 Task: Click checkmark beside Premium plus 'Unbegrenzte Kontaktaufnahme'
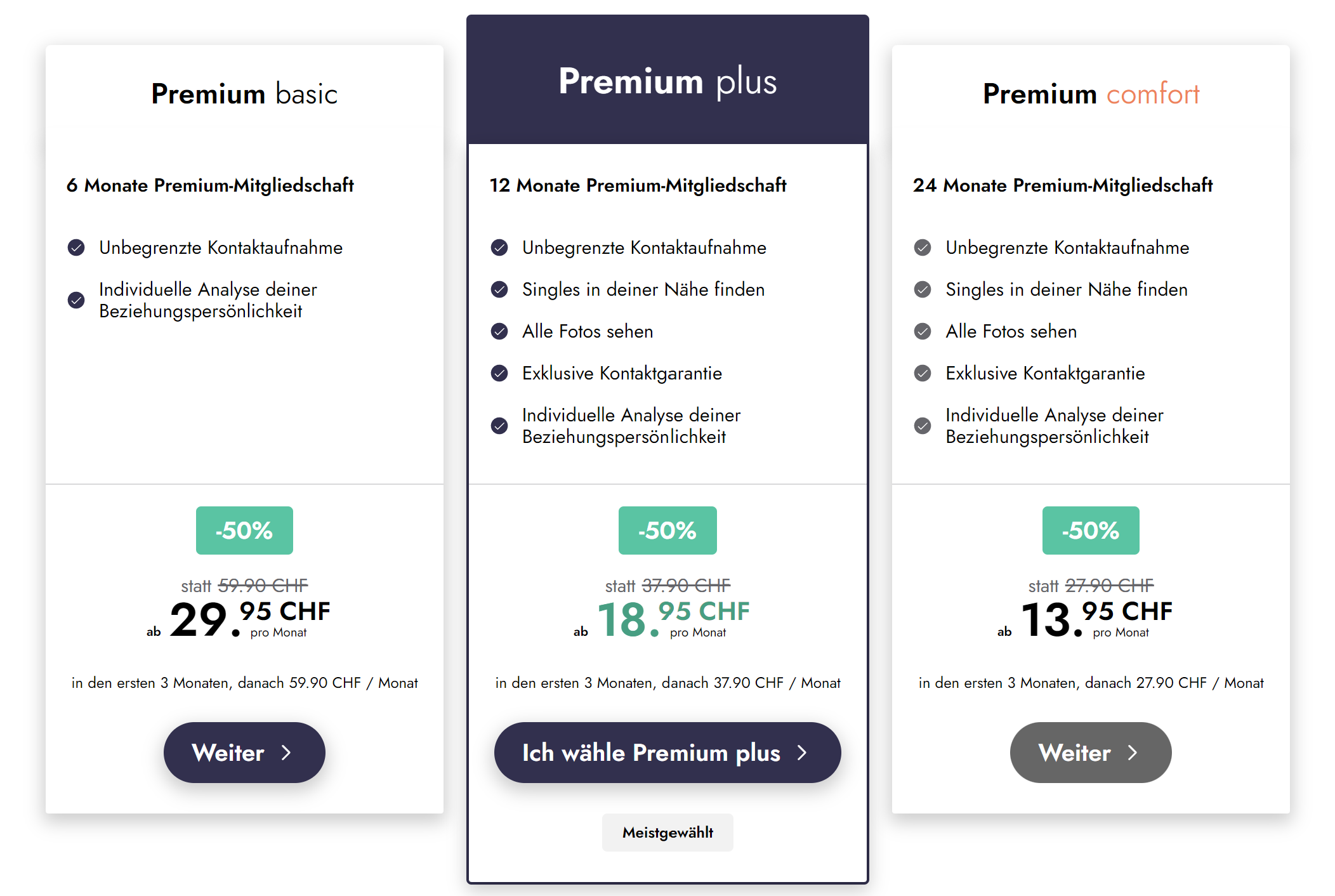coord(499,247)
